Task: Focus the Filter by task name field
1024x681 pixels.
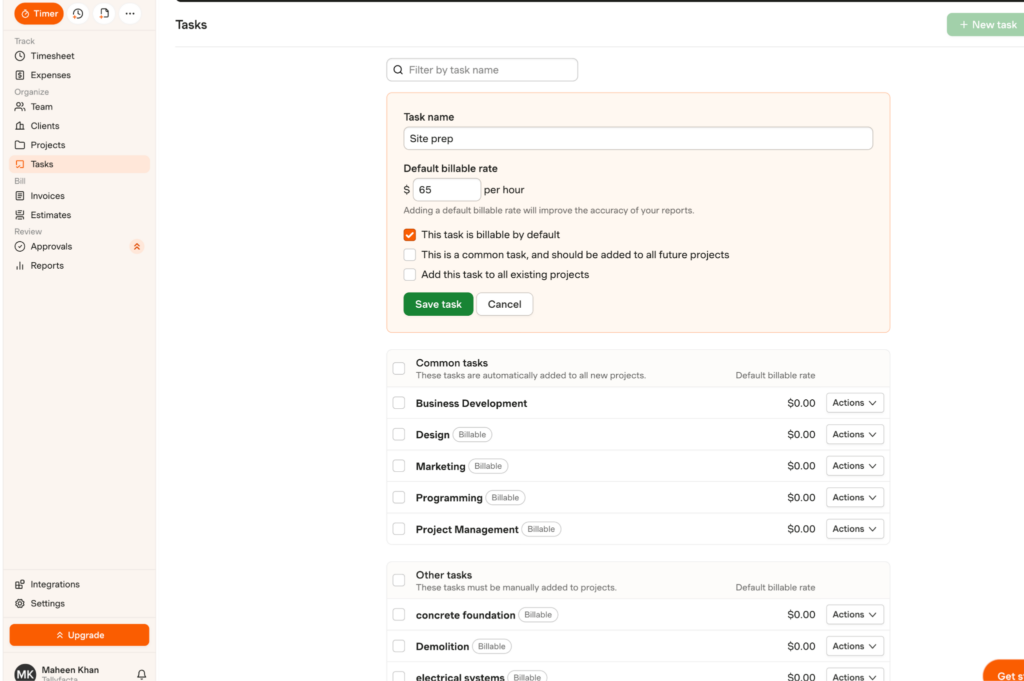Action: 482,70
